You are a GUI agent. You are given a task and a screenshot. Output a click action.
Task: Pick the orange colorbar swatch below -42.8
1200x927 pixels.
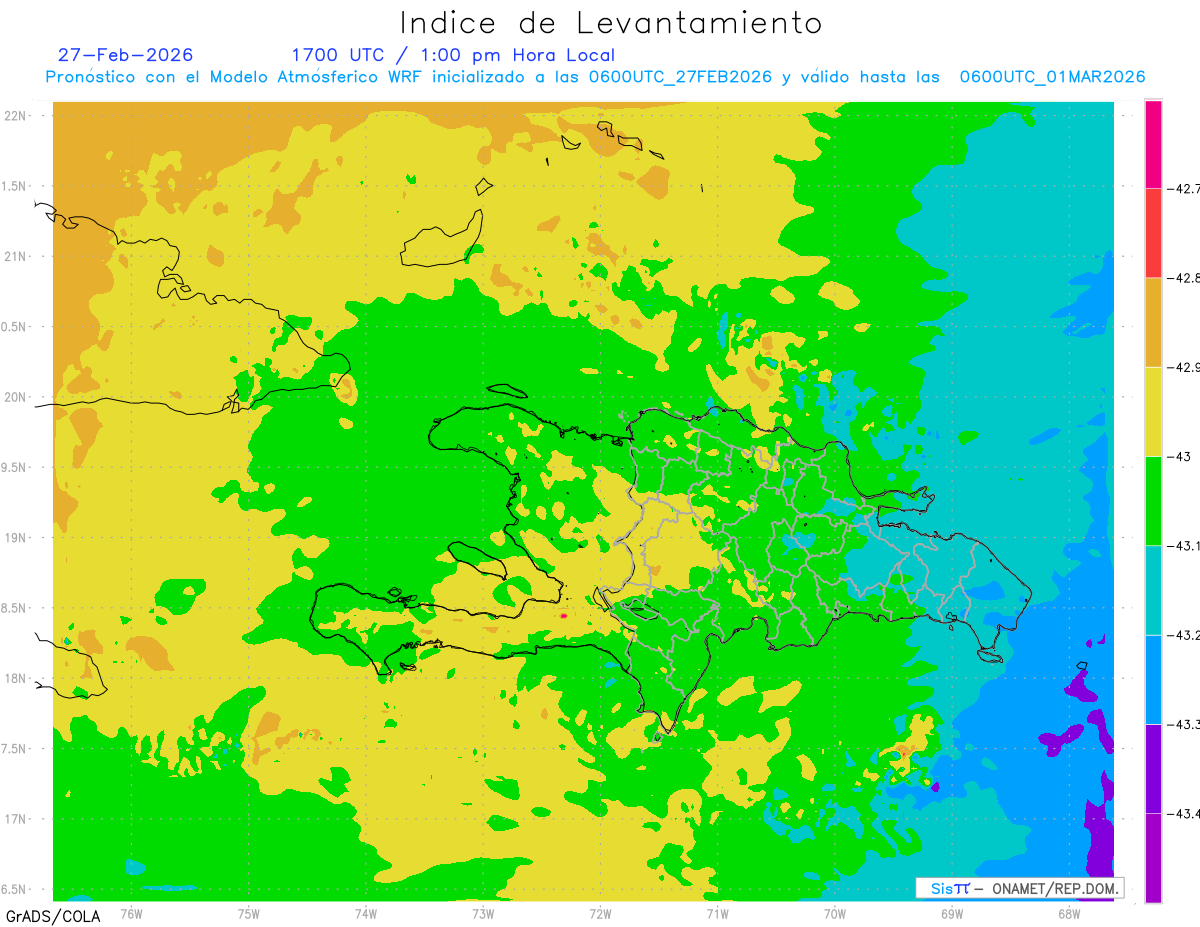pyautogui.click(x=1153, y=322)
